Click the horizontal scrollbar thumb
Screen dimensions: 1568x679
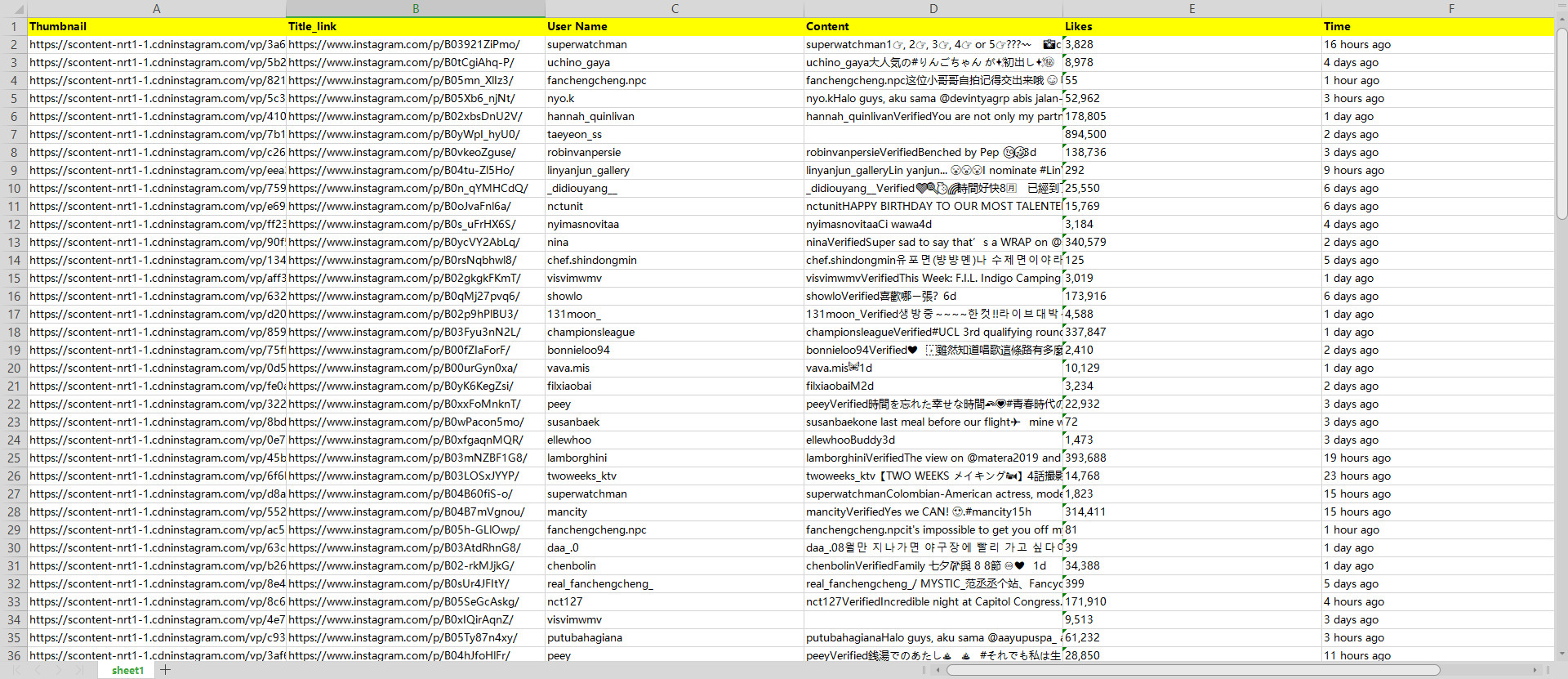coord(1192,670)
